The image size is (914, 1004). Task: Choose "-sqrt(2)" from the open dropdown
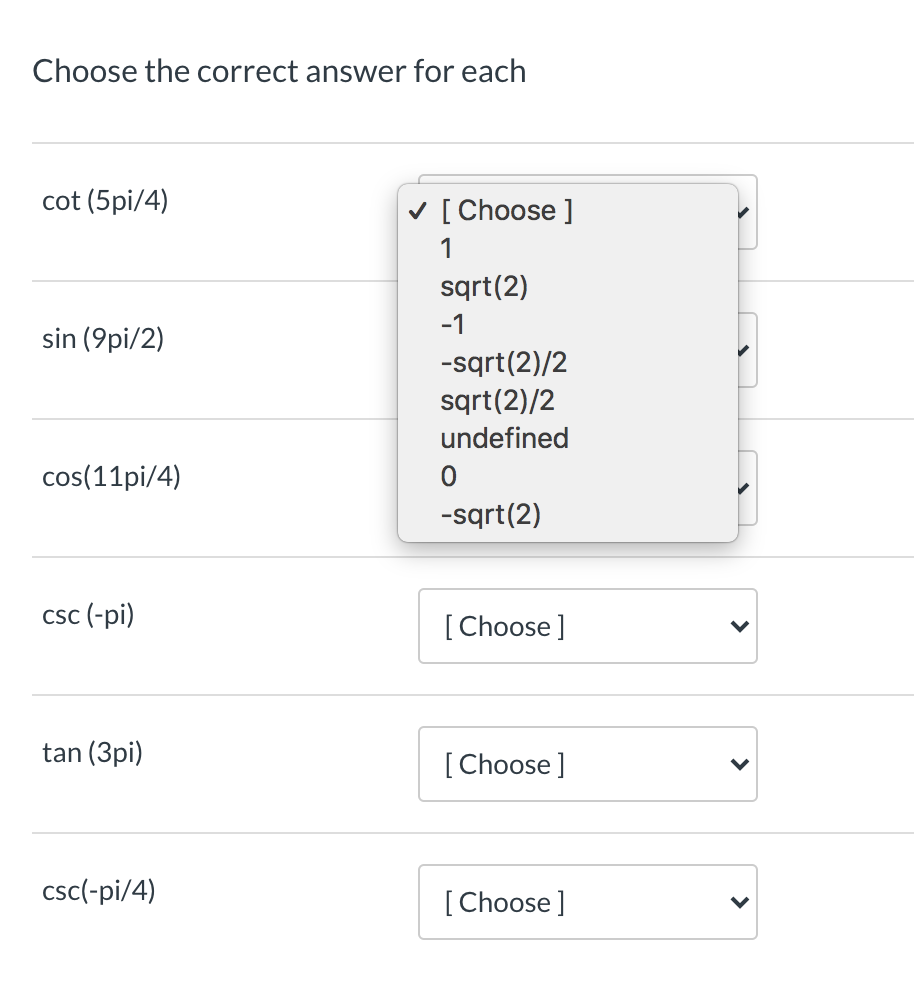point(491,514)
